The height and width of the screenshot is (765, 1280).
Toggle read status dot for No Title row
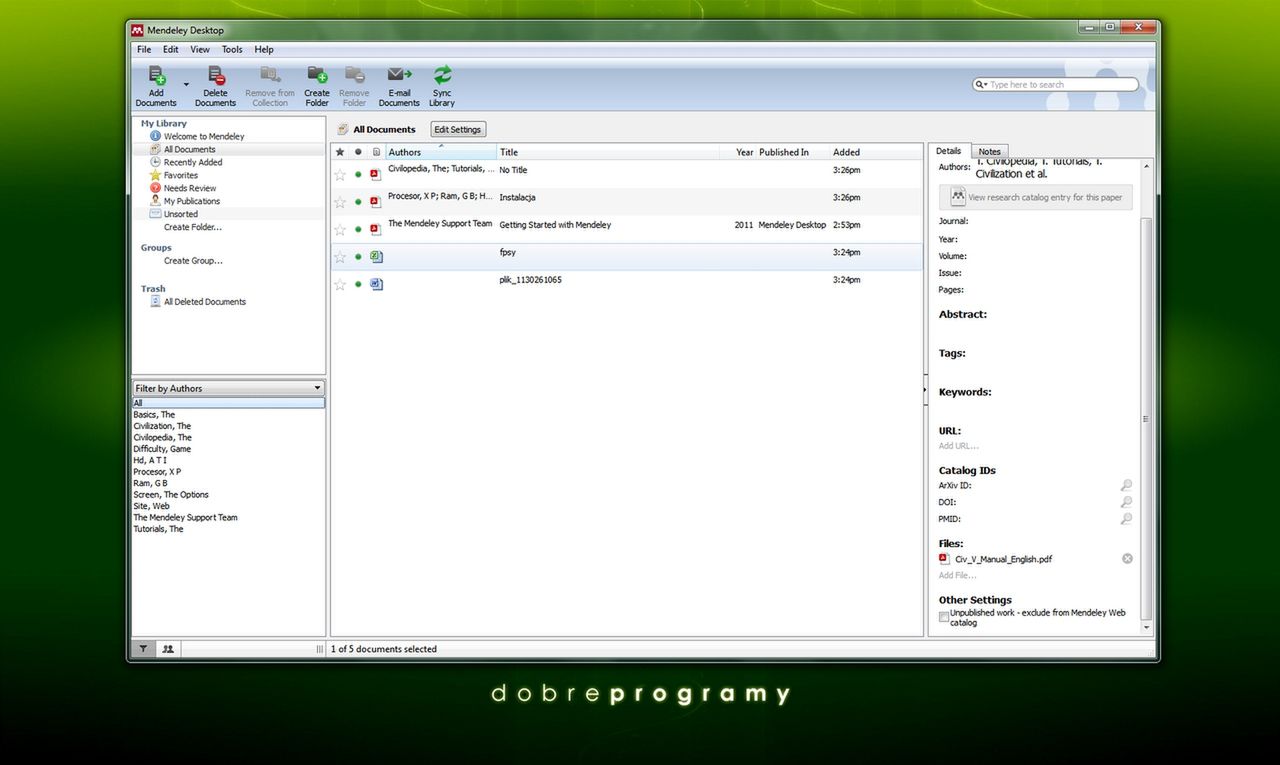[x=358, y=174]
